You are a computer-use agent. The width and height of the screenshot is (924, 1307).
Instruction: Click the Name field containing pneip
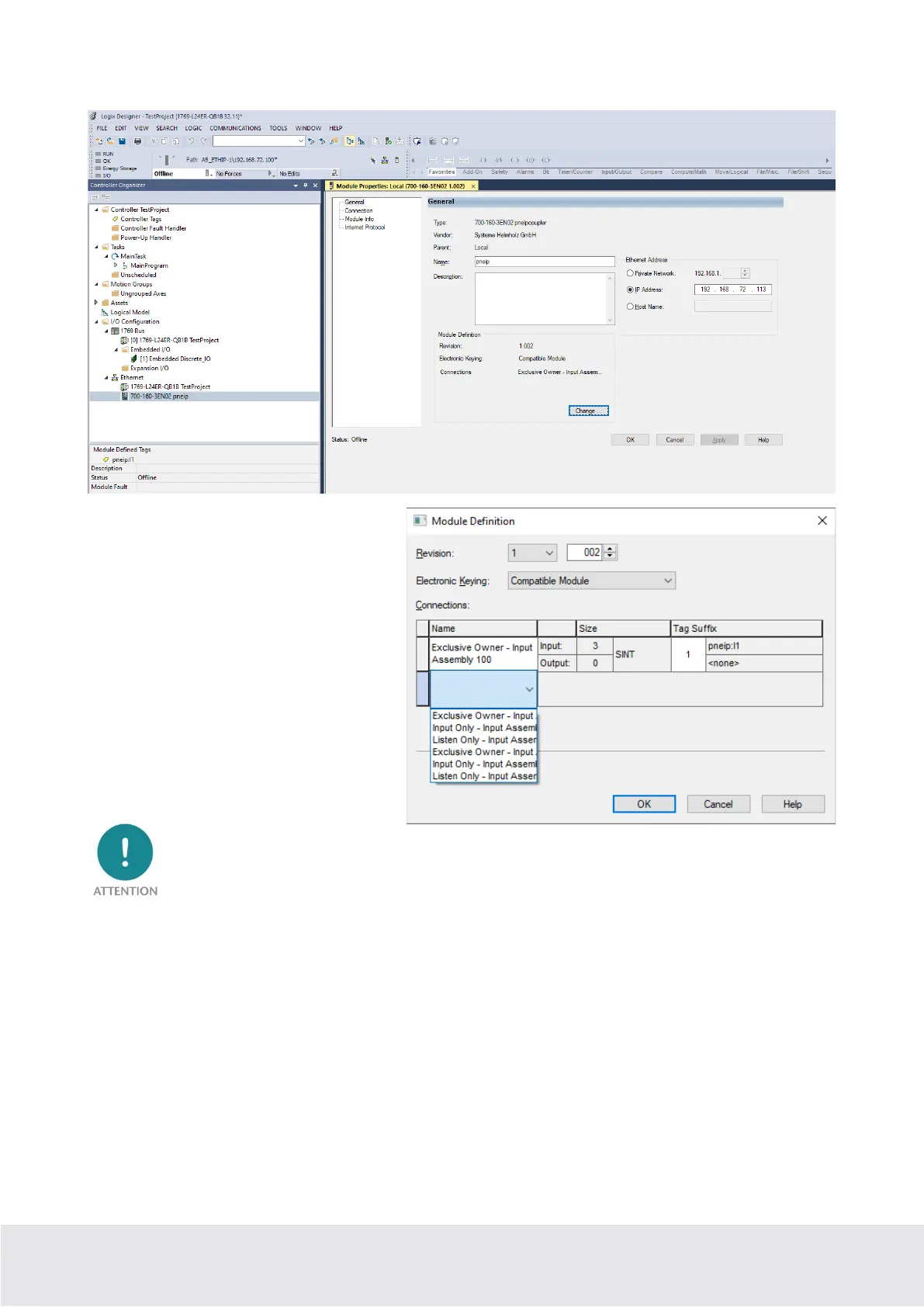[544, 262]
